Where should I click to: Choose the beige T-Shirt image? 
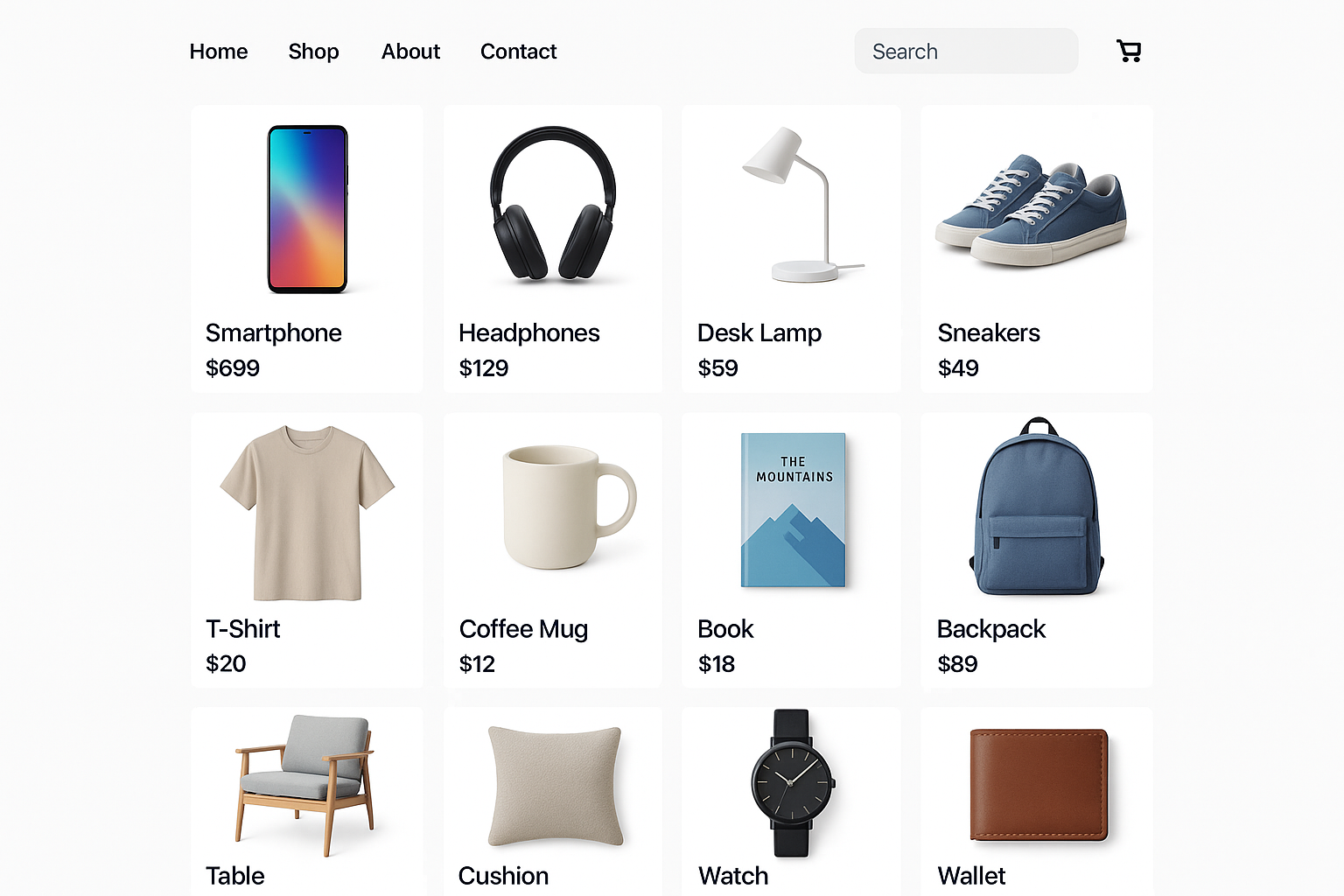[x=307, y=513]
